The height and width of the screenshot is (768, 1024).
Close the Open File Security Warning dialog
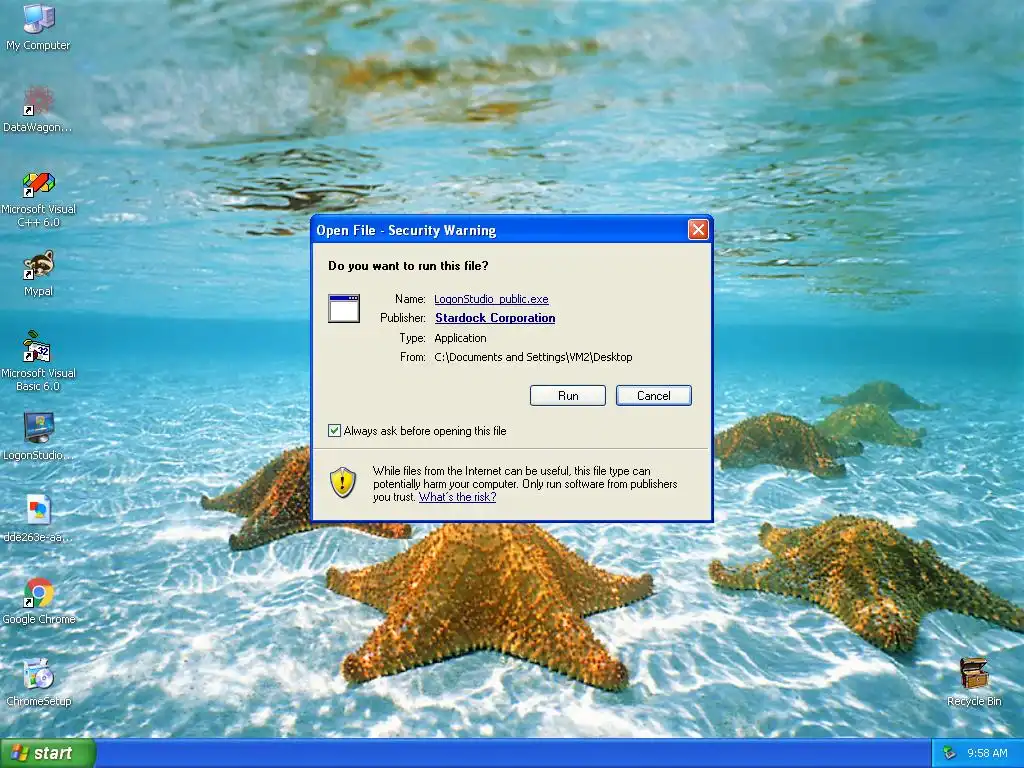(698, 230)
